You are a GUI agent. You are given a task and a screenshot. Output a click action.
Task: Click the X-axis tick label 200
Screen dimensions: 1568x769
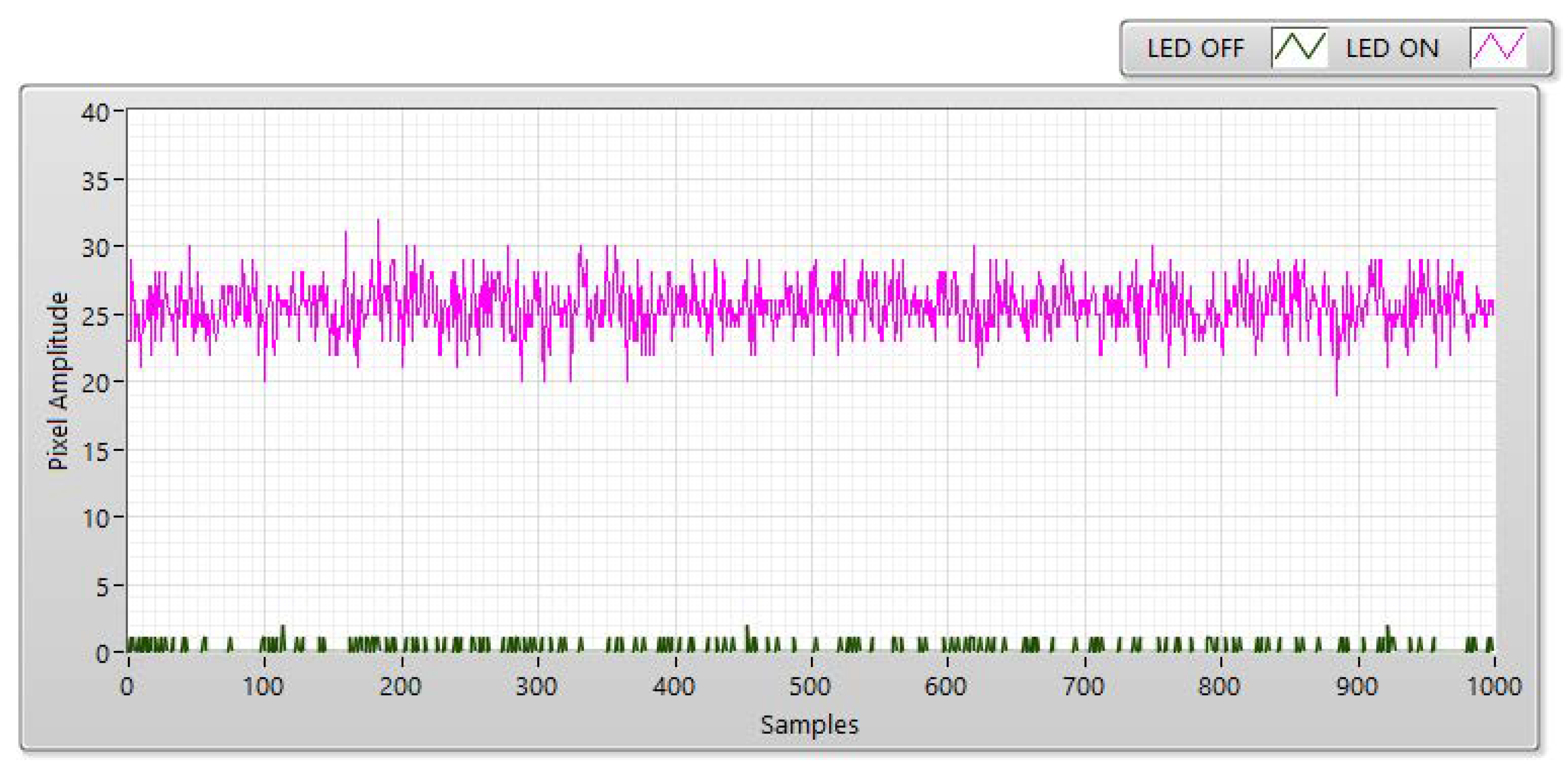[x=400, y=687]
